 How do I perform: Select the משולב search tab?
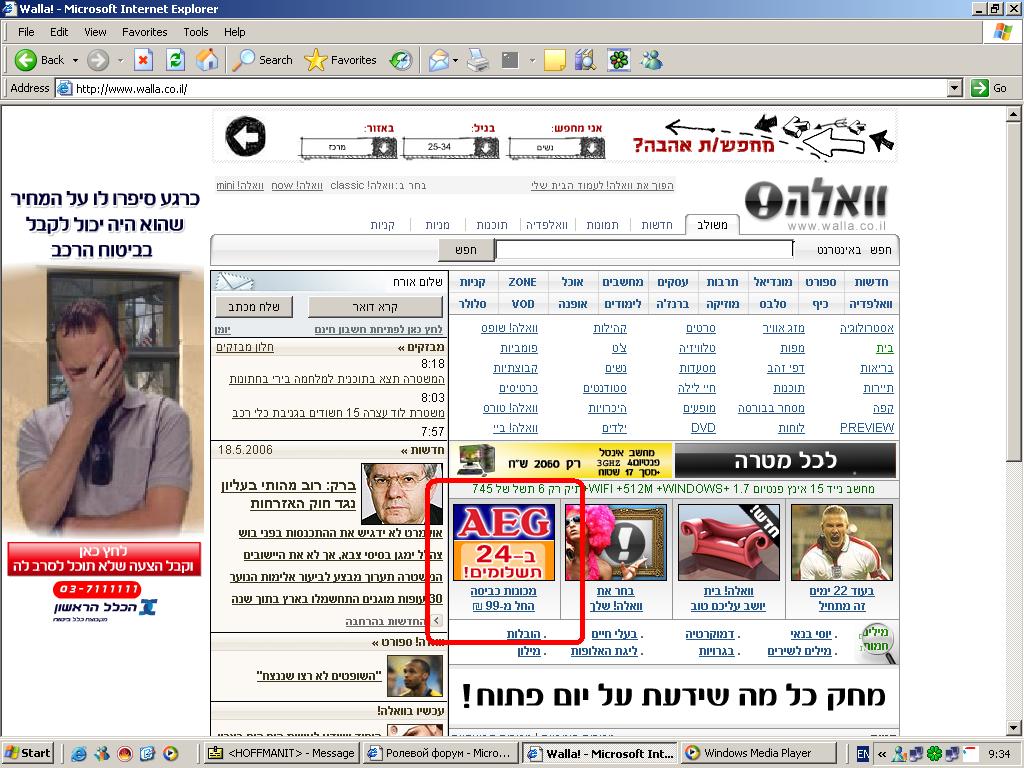712,225
